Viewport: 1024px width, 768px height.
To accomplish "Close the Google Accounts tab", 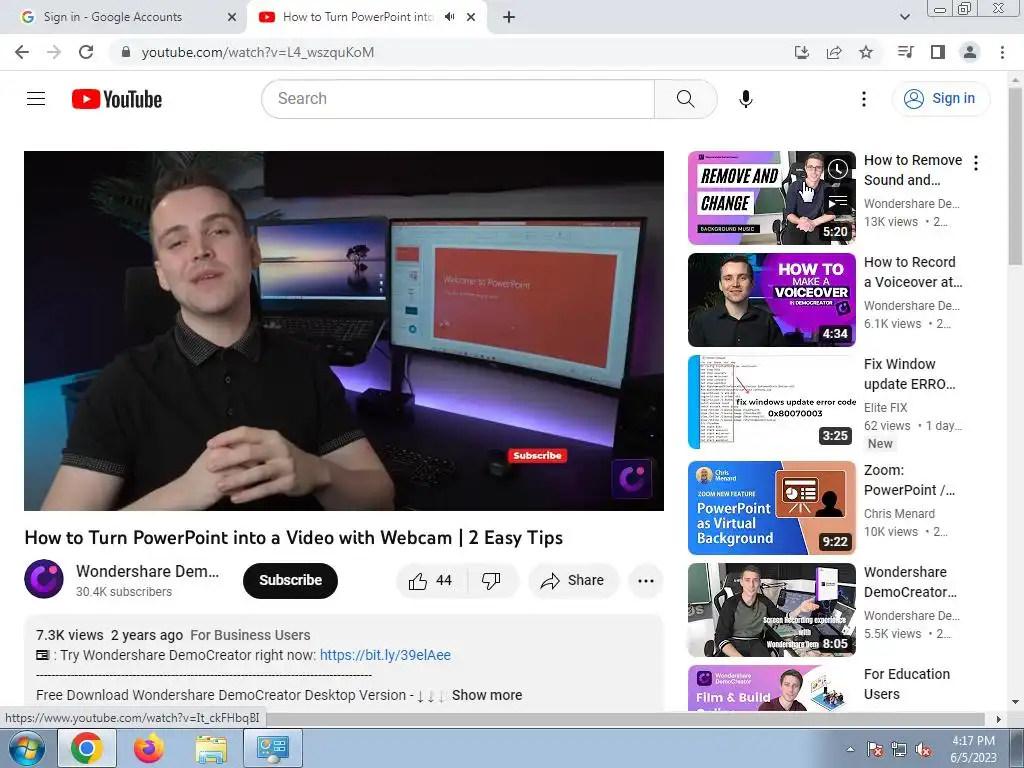I will pos(231,17).
